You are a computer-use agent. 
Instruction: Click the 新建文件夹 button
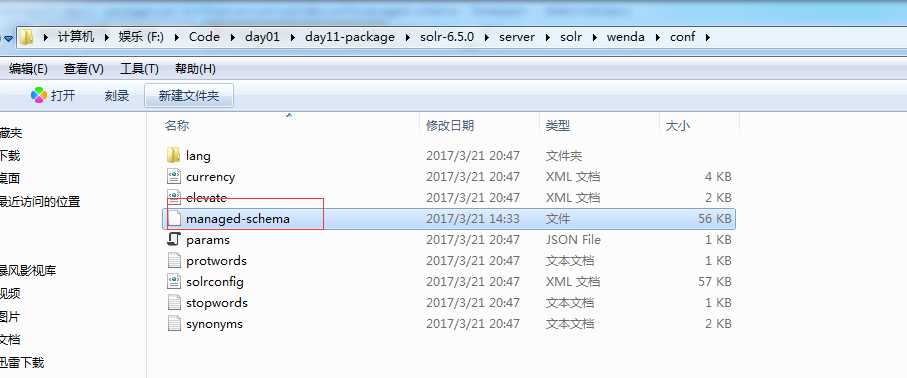(189, 96)
